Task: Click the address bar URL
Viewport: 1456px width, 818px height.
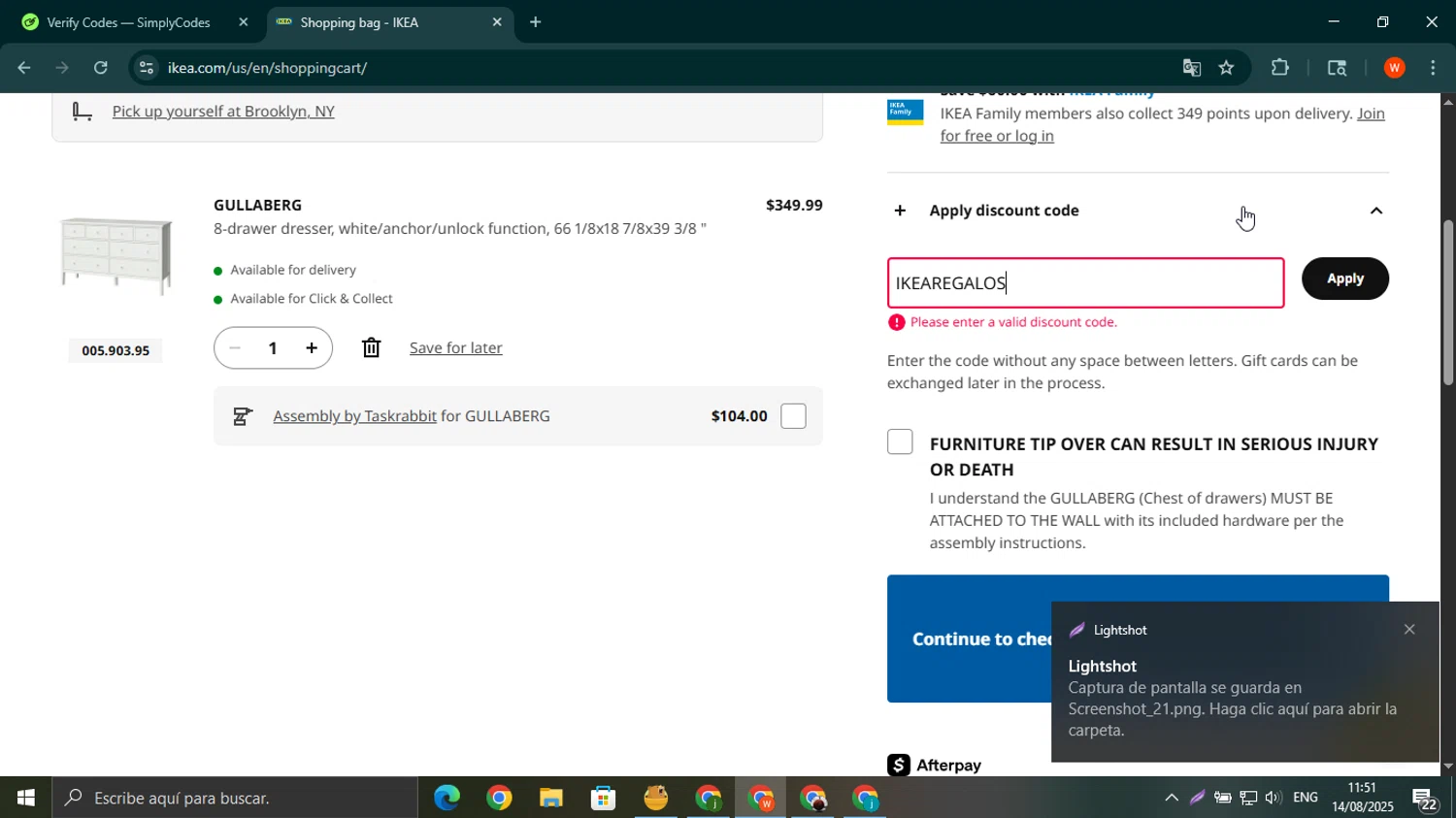Action: 267,68
